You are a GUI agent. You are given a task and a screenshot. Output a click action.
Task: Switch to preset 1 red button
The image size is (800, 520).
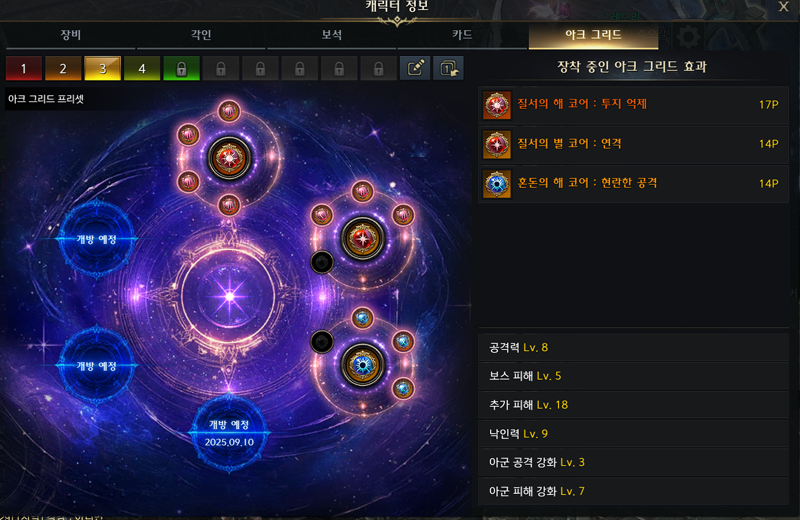point(23,68)
